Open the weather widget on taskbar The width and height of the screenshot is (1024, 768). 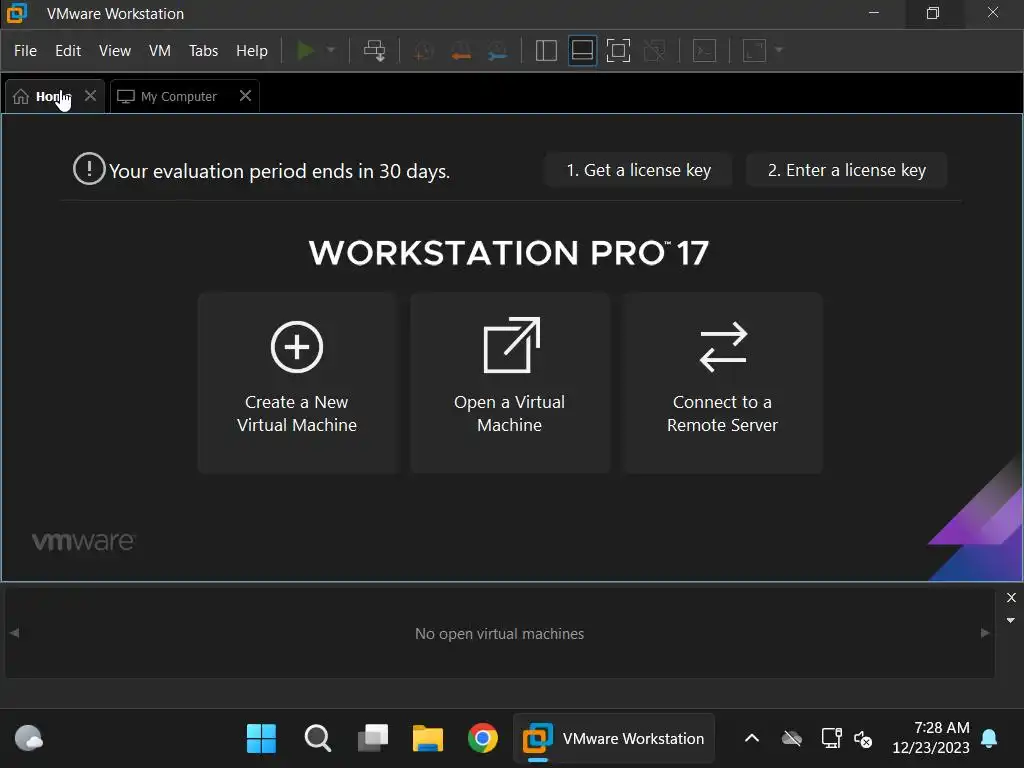click(x=28, y=739)
